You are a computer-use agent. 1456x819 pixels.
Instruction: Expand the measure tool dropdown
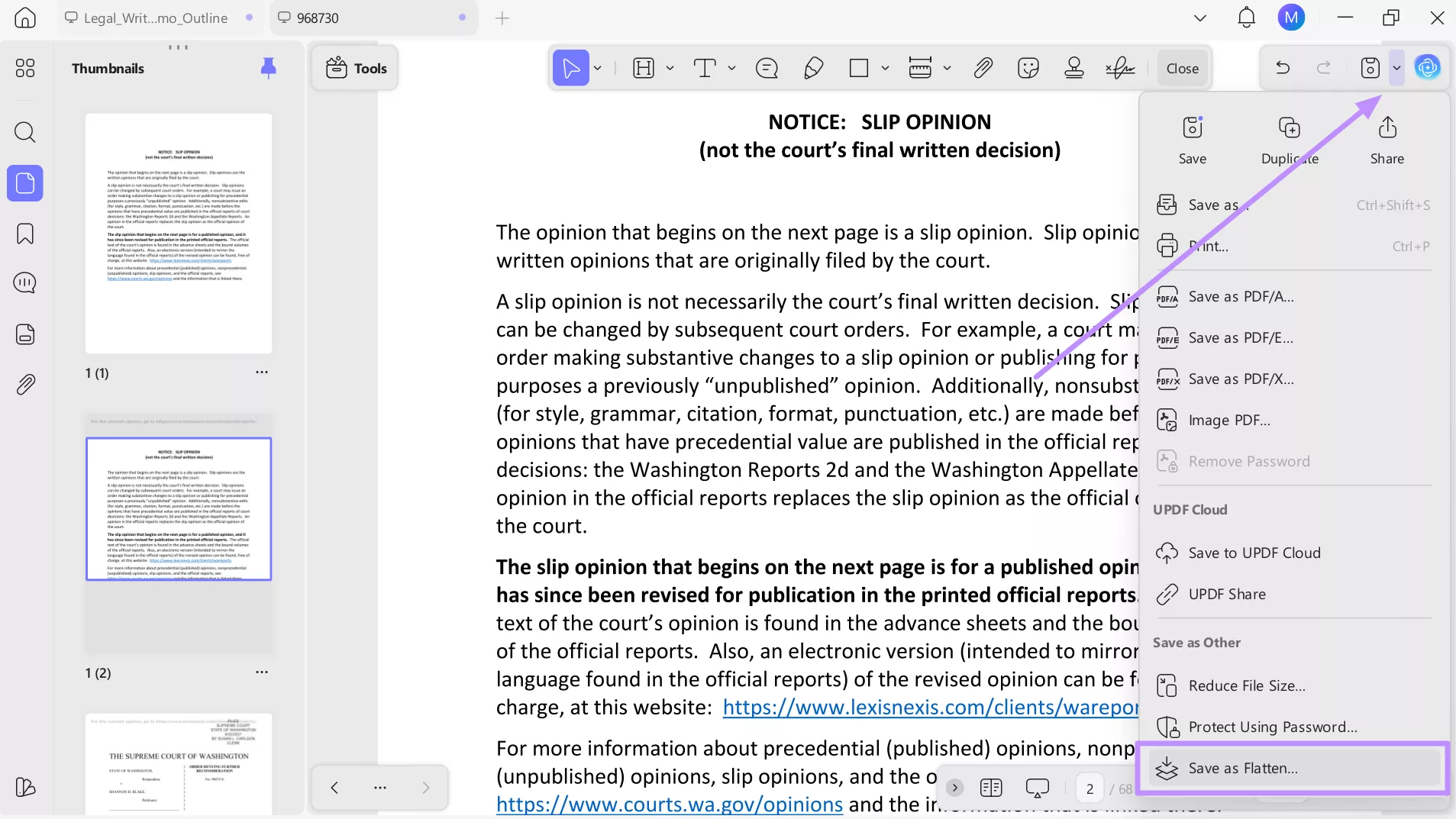(x=947, y=68)
